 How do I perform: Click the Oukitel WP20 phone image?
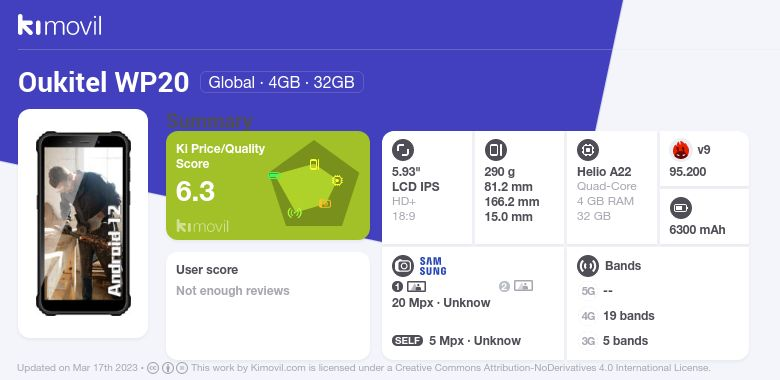[83, 223]
